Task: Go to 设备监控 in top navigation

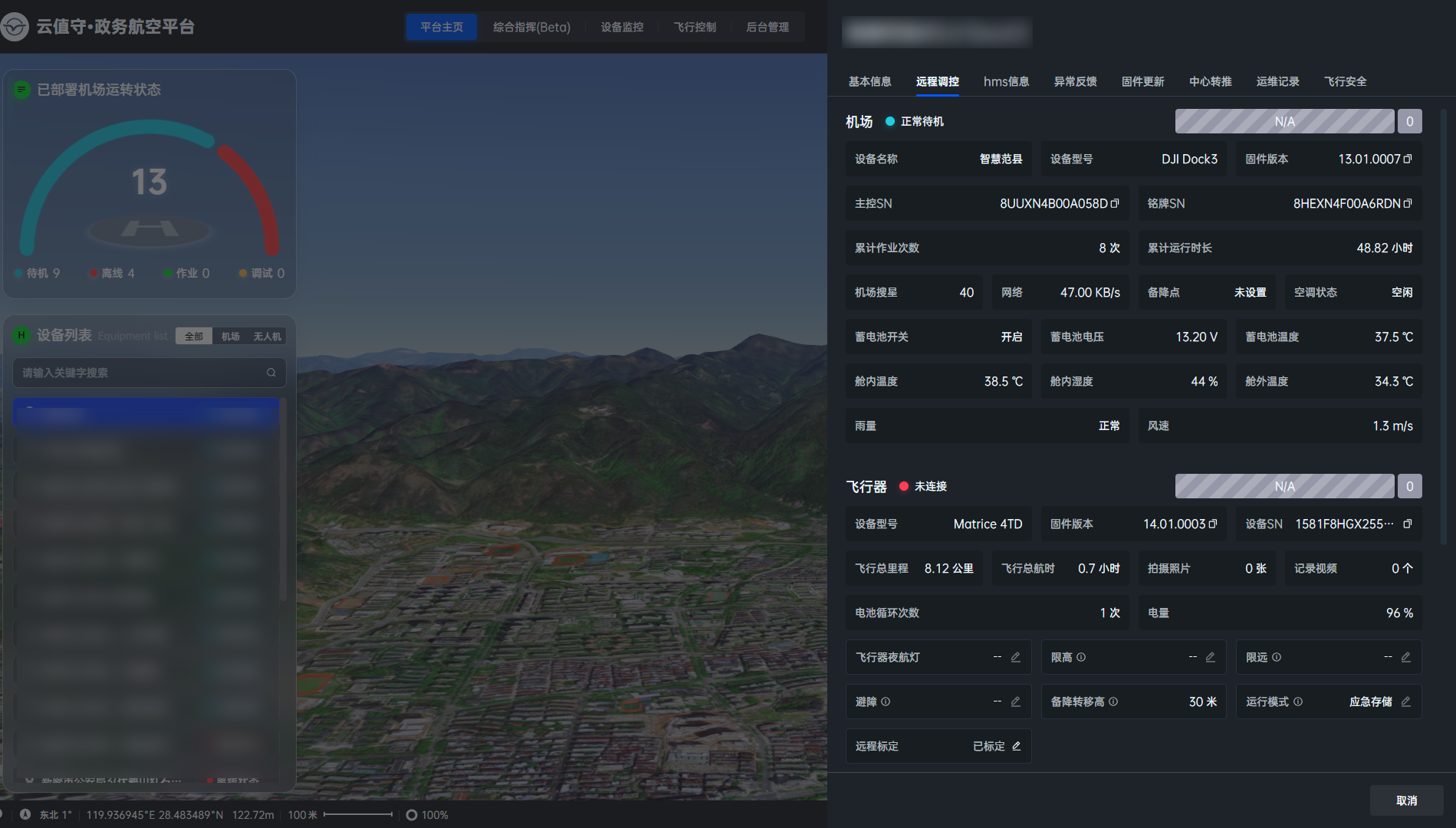Action: pyautogui.click(x=622, y=28)
